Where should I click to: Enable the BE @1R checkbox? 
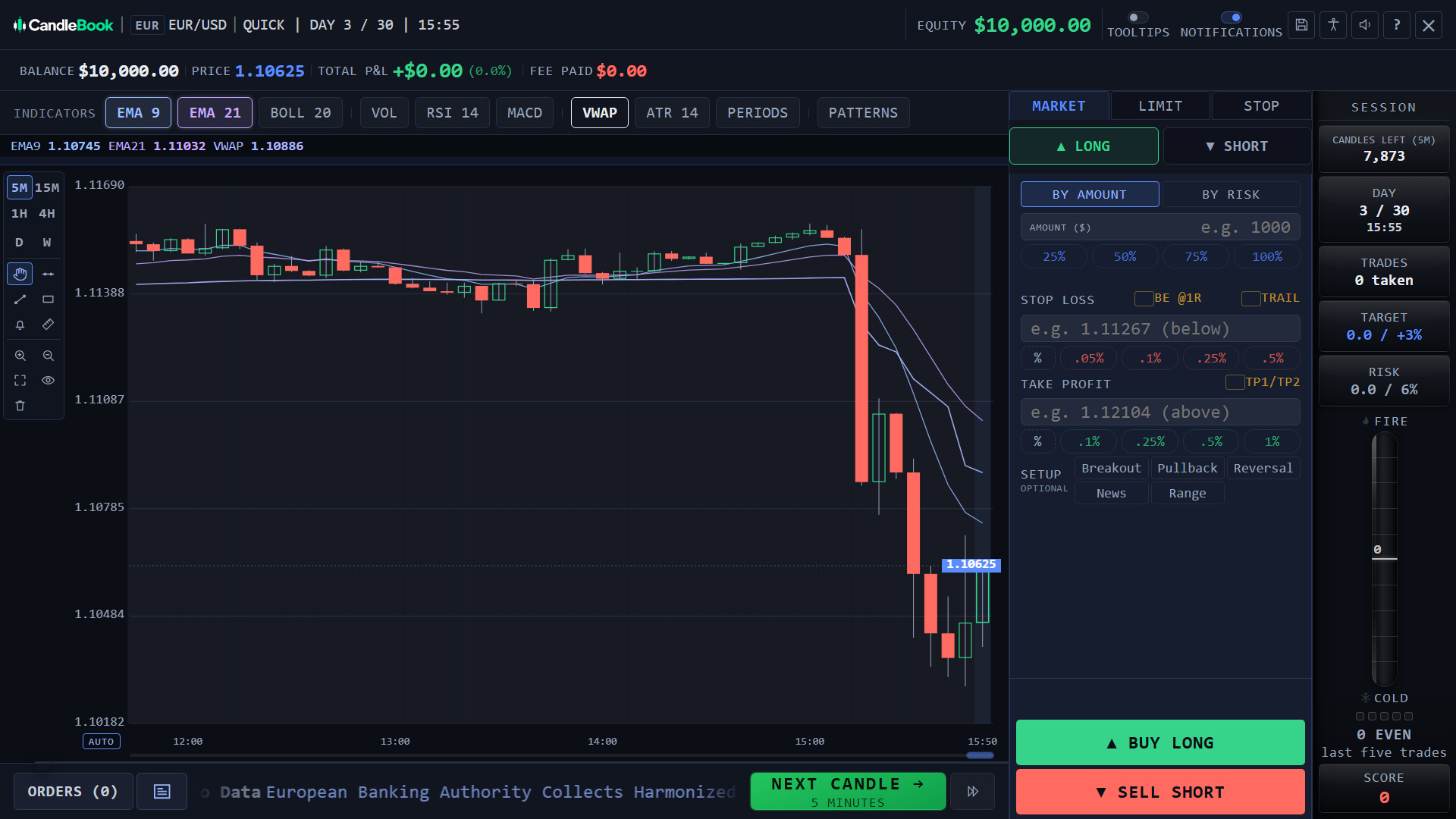(x=1144, y=299)
